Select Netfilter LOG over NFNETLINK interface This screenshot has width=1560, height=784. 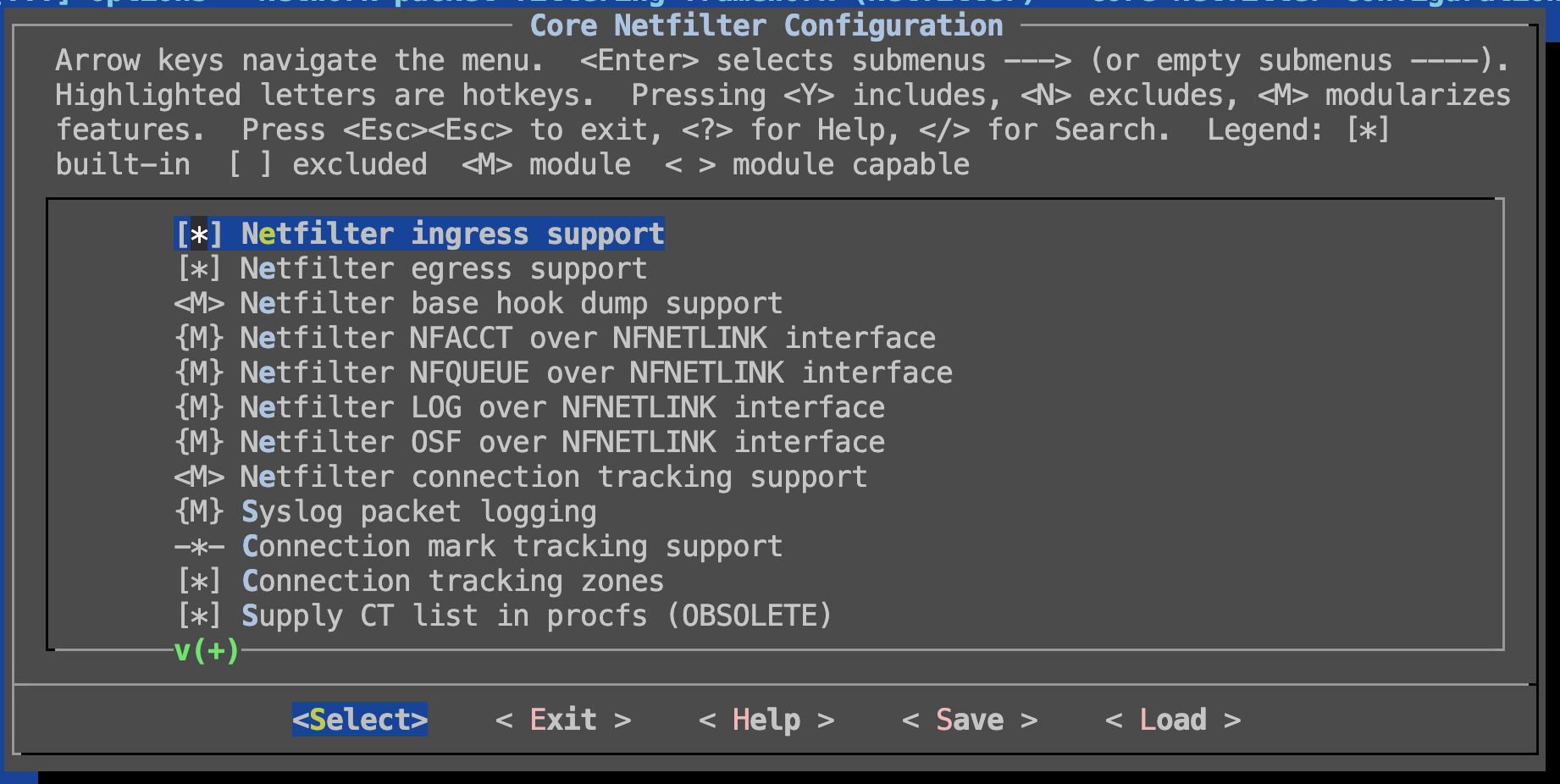pyautogui.click(x=562, y=408)
